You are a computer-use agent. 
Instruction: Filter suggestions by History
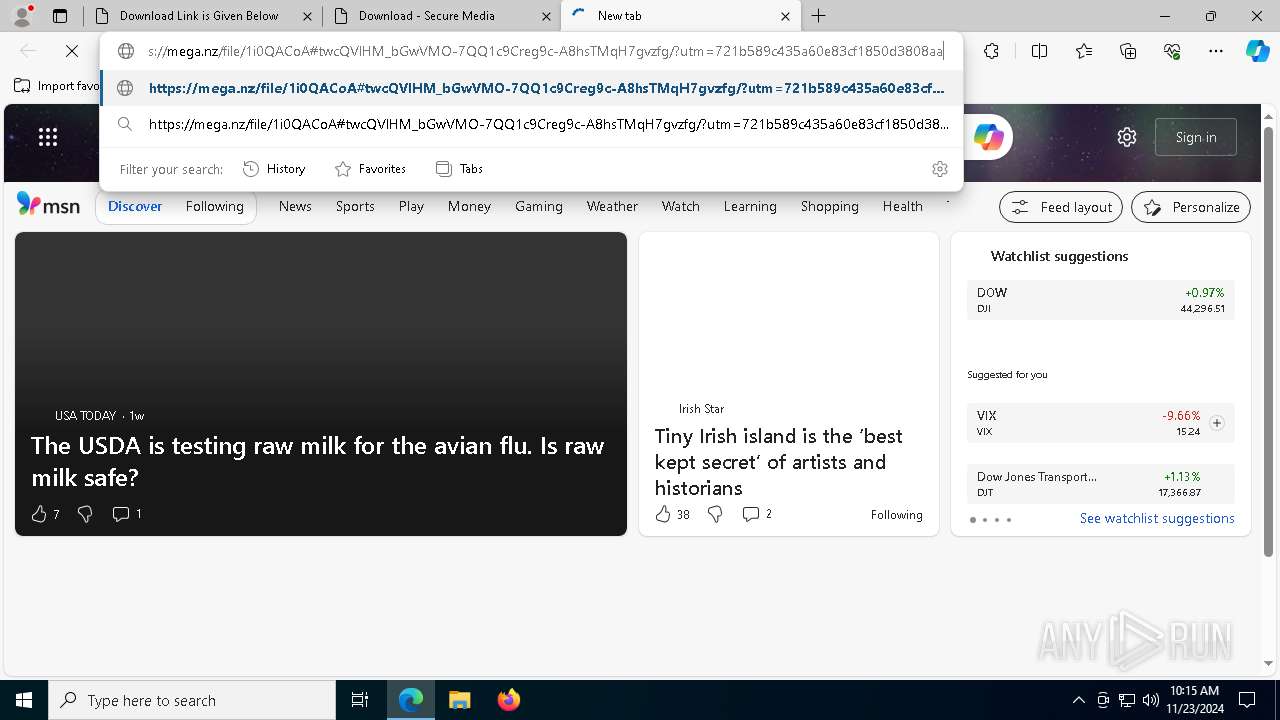pos(274,169)
